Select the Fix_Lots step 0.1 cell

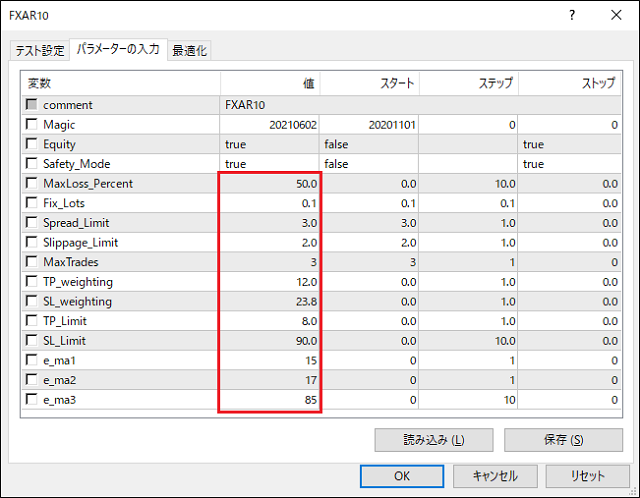pyautogui.click(x=469, y=203)
